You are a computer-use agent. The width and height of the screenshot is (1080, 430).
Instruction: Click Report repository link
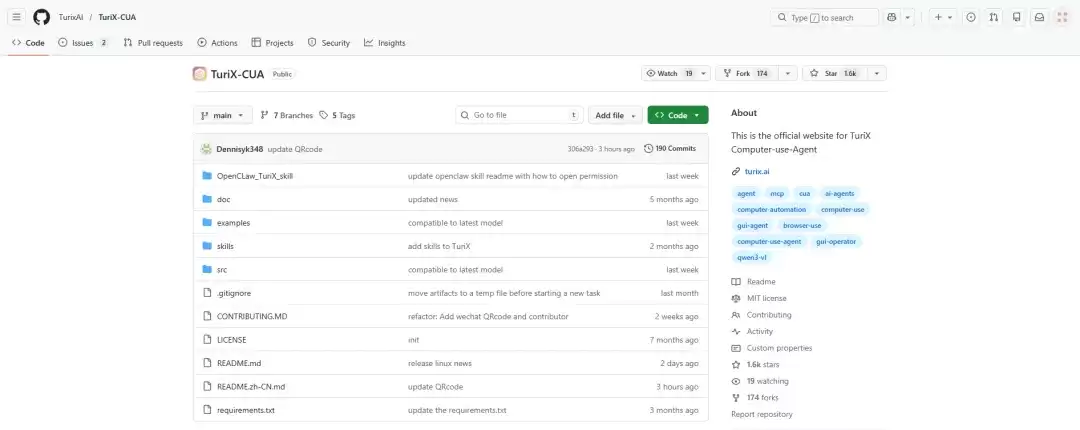point(762,414)
